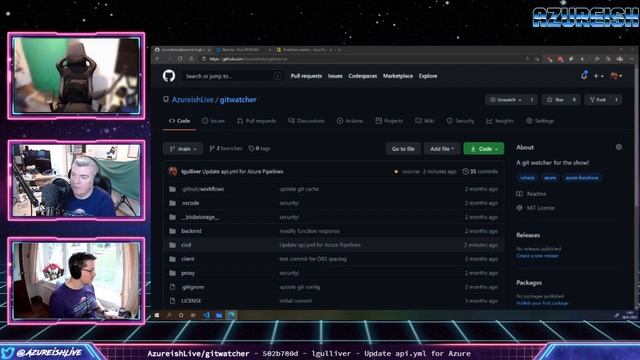Open 'test commit for OBS spacing' commit

(313, 259)
